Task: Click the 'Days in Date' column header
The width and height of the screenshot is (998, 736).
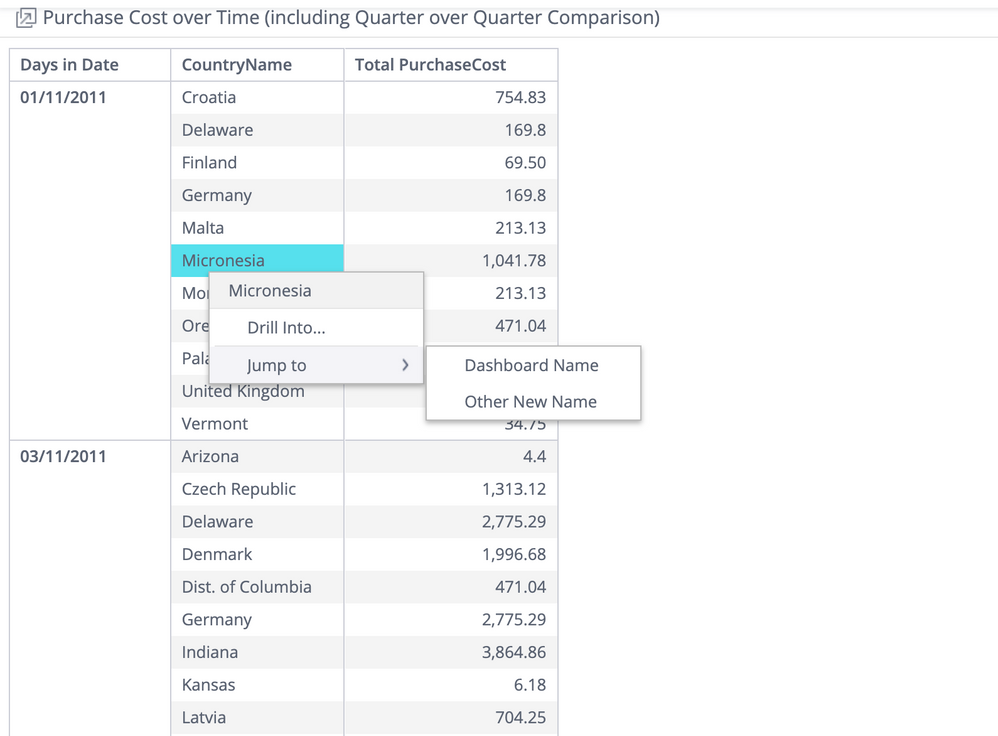Action: (x=70, y=65)
